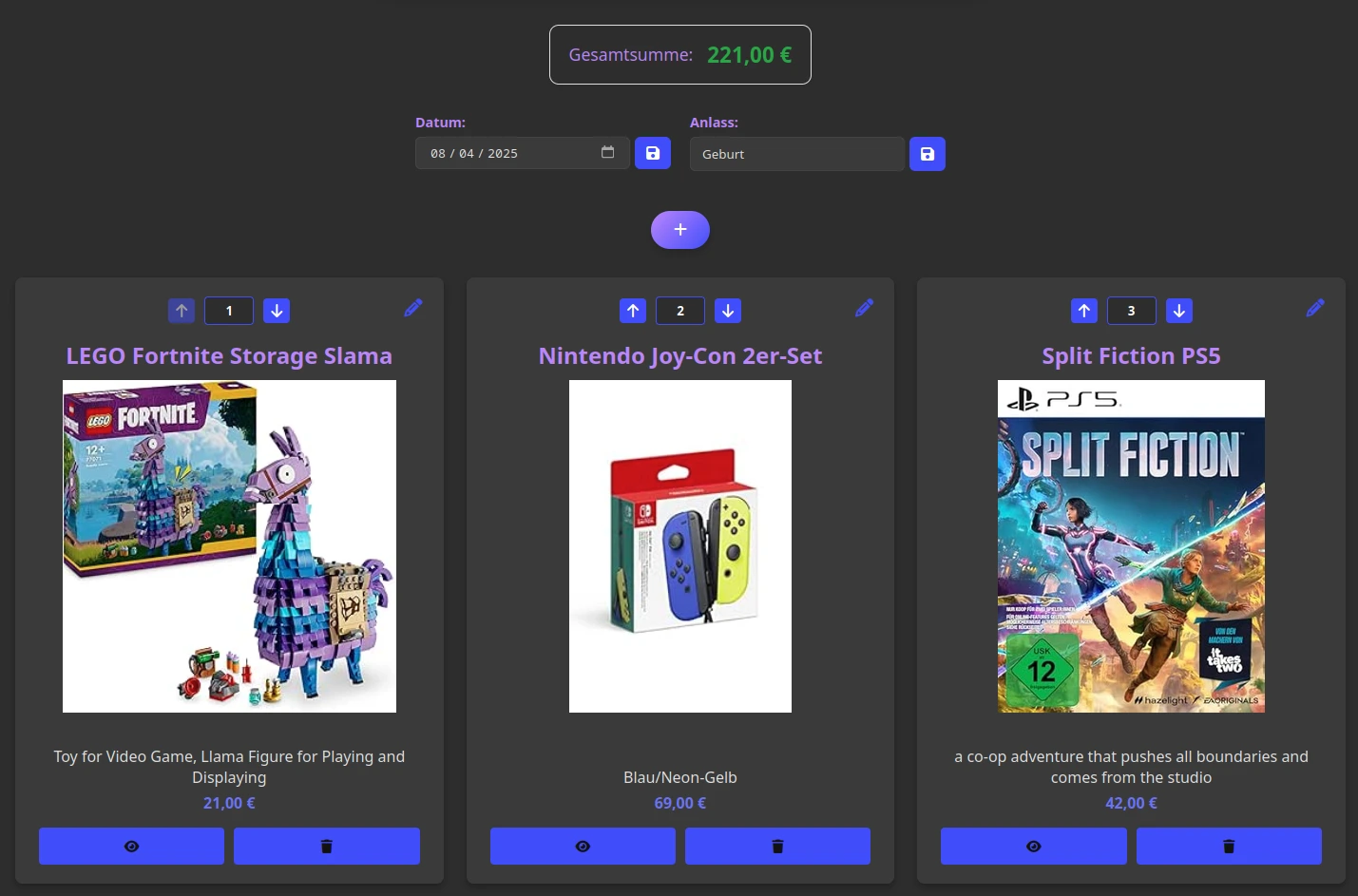
Task: Save the Datum value
Action: [x=653, y=153]
